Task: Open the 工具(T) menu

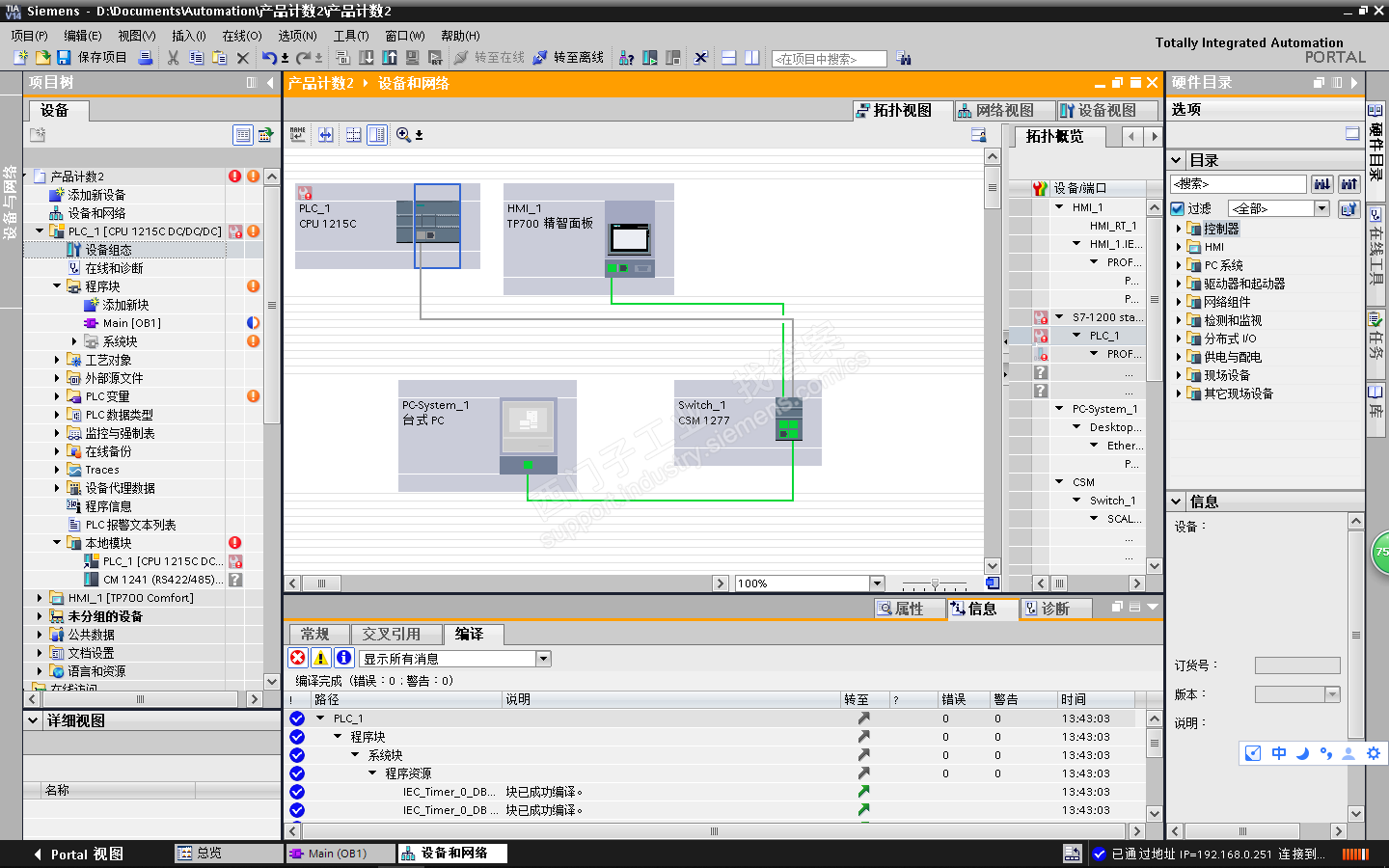Action: 351,36
